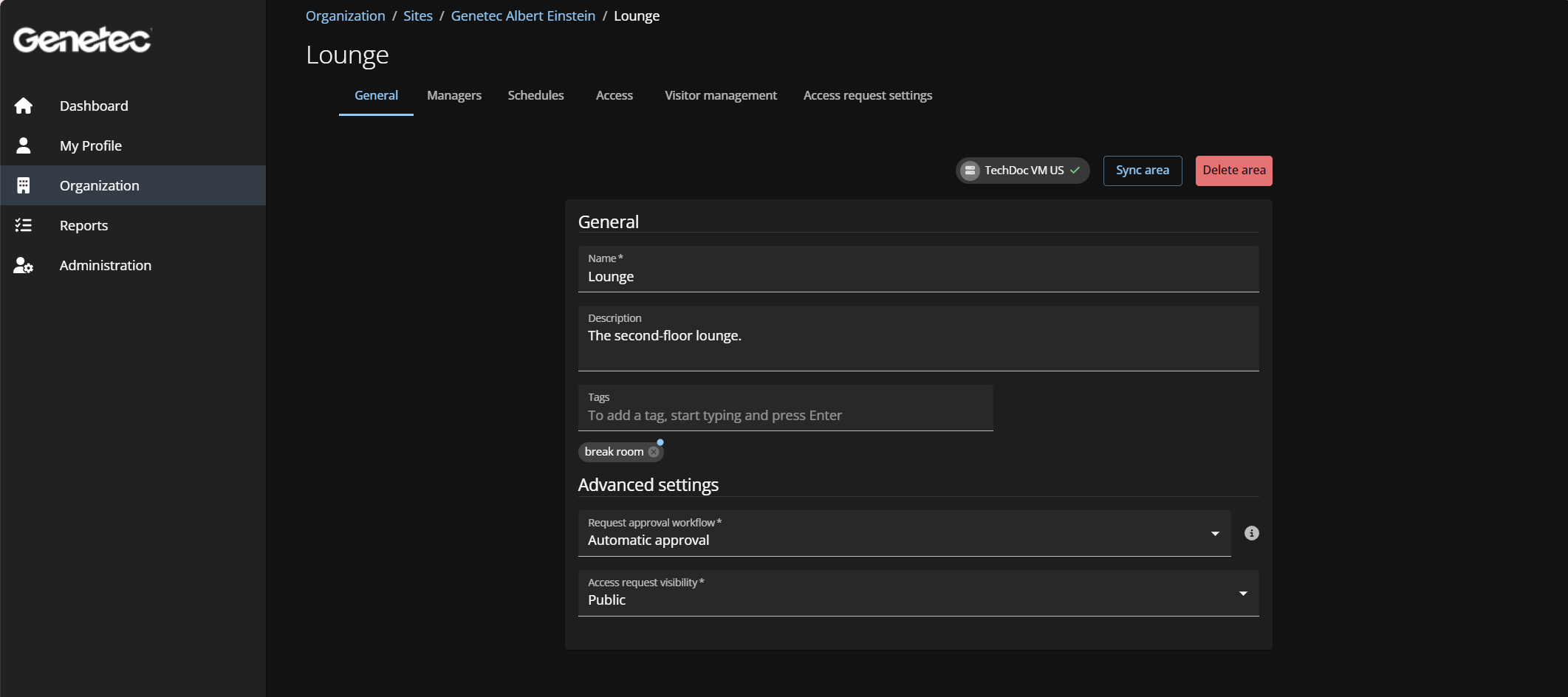
Task: Click the Organization building icon
Action: point(24,186)
